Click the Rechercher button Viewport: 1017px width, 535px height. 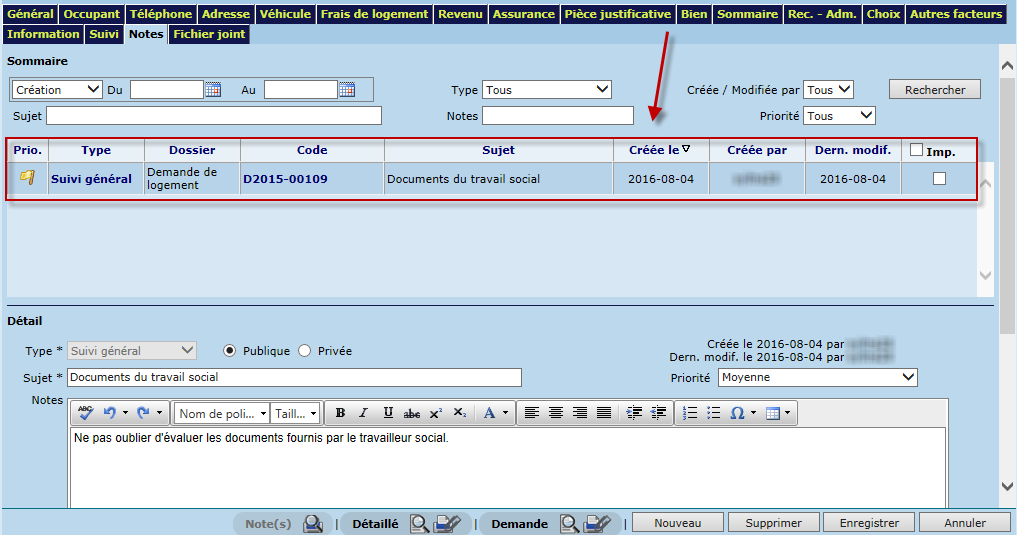click(x=934, y=90)
